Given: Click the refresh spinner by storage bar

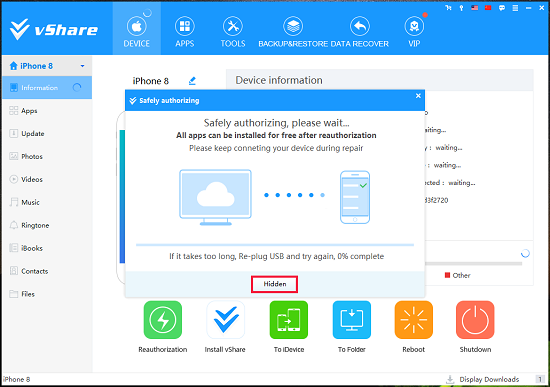Looking at the screenshot, I should click(525, 253).
